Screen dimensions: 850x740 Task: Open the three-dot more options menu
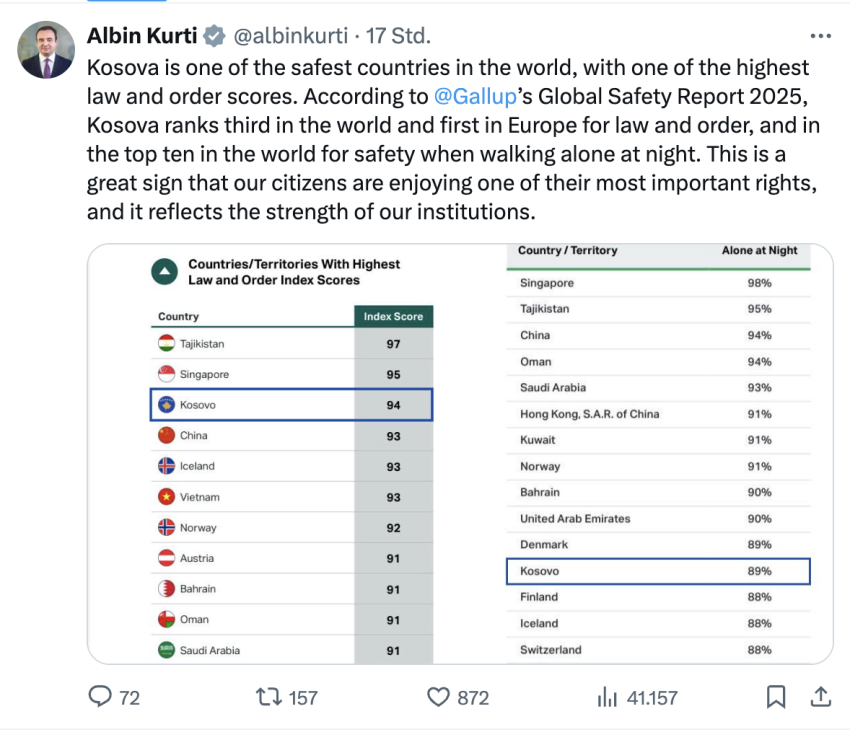820,37
